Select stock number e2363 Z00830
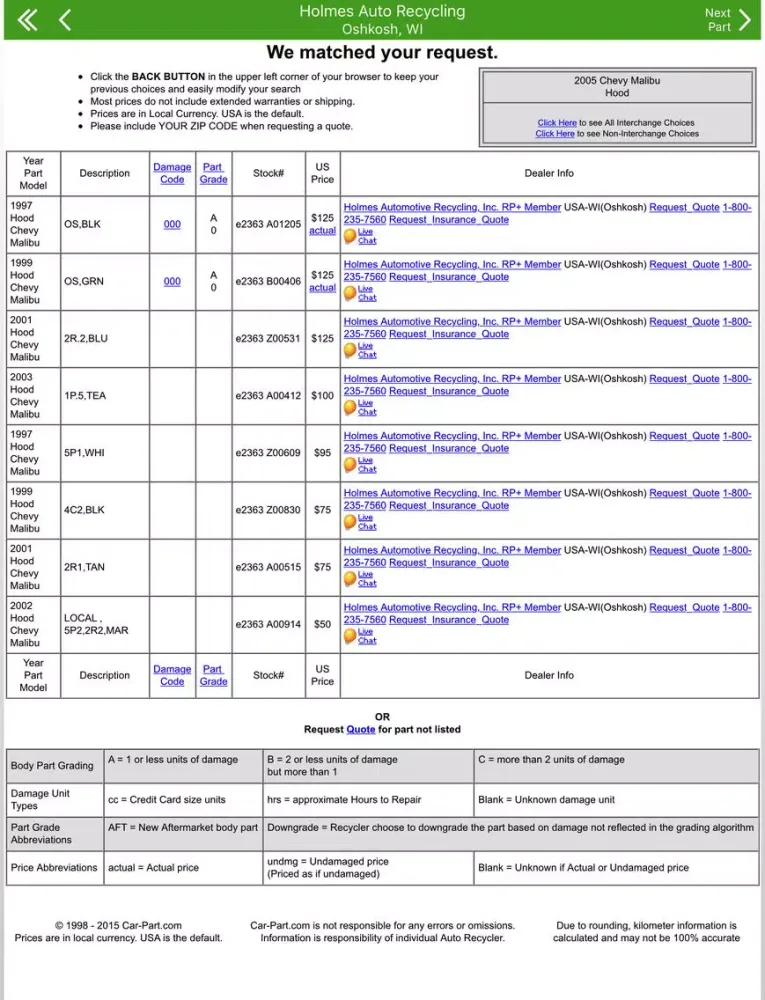765x1000 pixels. tap(268, 510)
